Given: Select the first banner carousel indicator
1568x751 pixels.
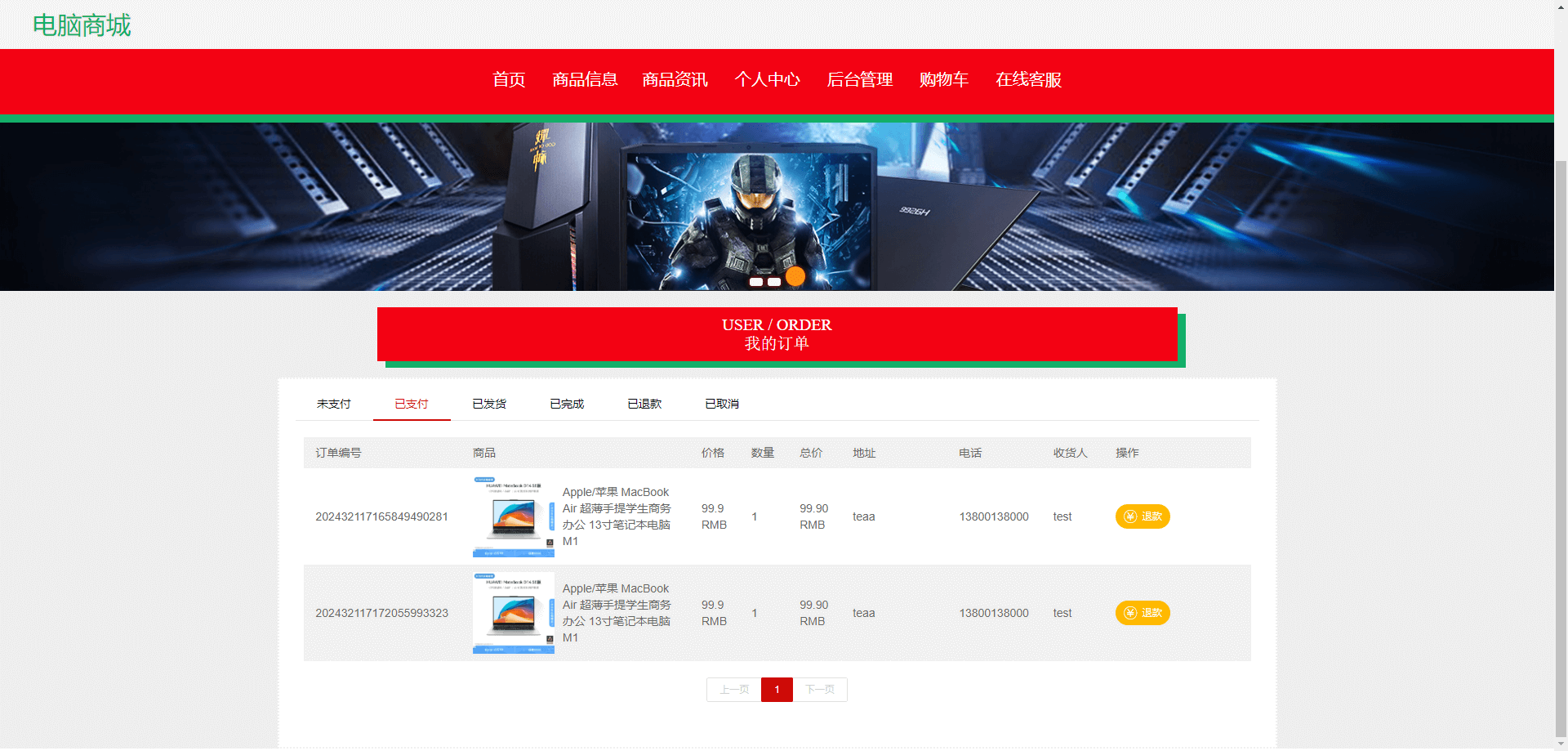Looking at the screenshot, I should point(756,282).
